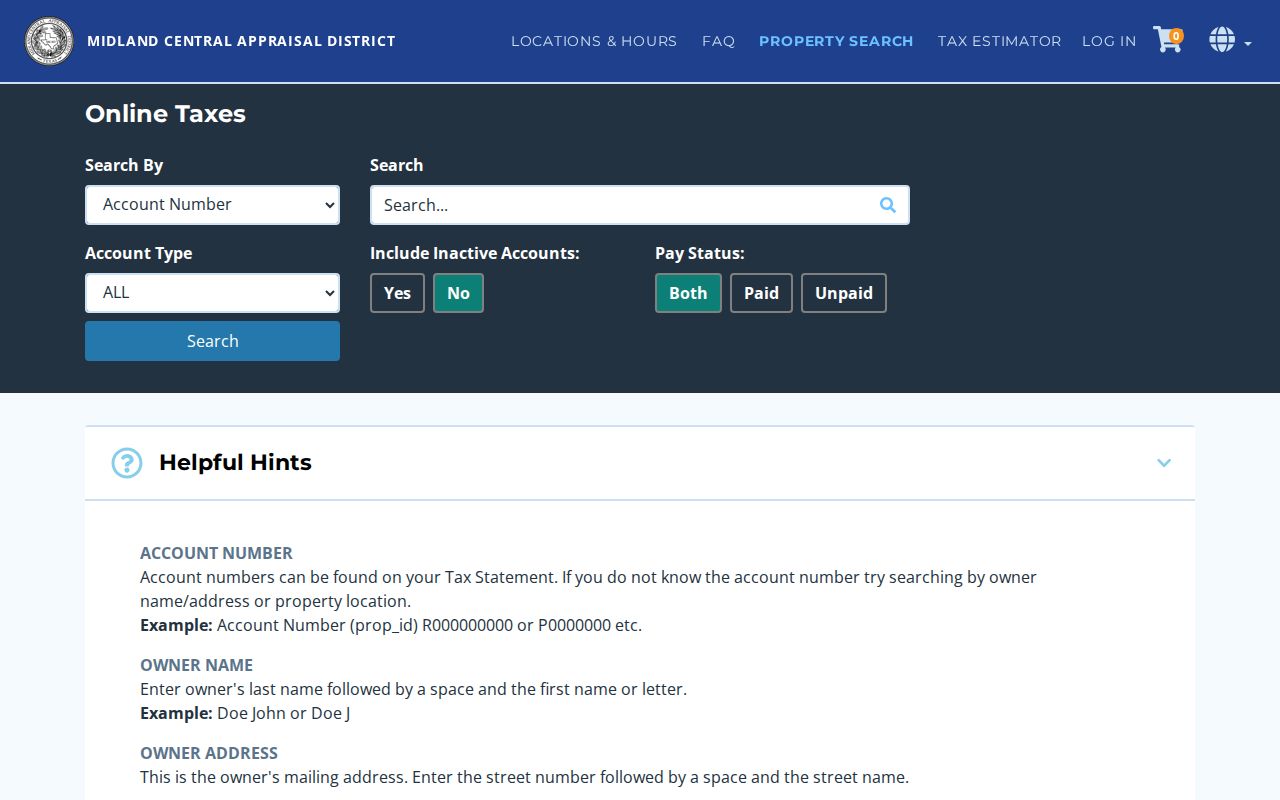Screen dimensions: 1280x800
Task: Set Include Inactive Accounts to No
Action: coord(458,293)
